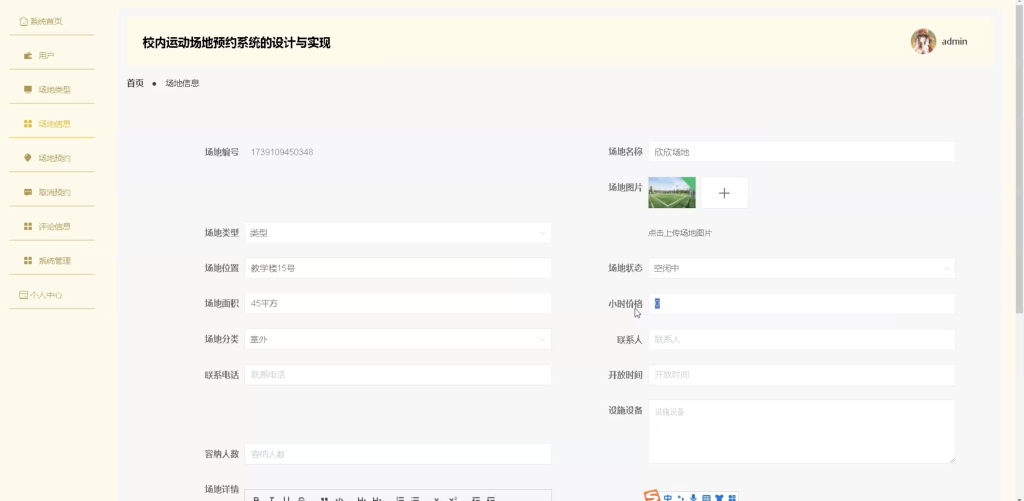Click inside the 设施设备 text area
The image size is (1024, 501).
801,431
